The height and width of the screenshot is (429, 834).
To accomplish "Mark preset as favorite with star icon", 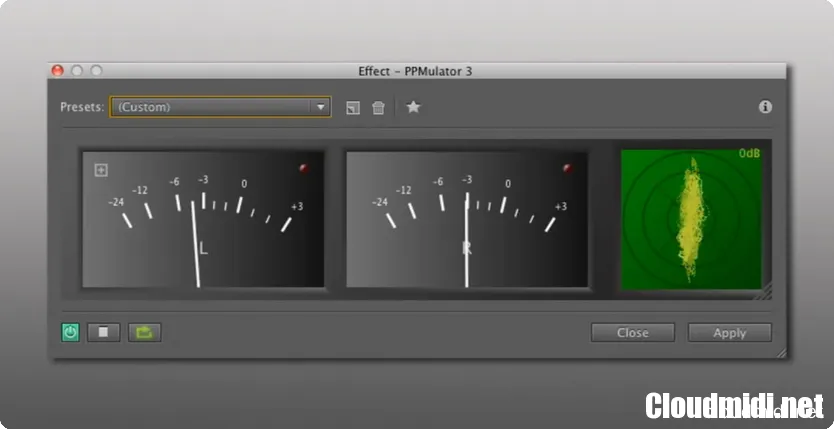I will pyautogui.click(x=413, y=107).
